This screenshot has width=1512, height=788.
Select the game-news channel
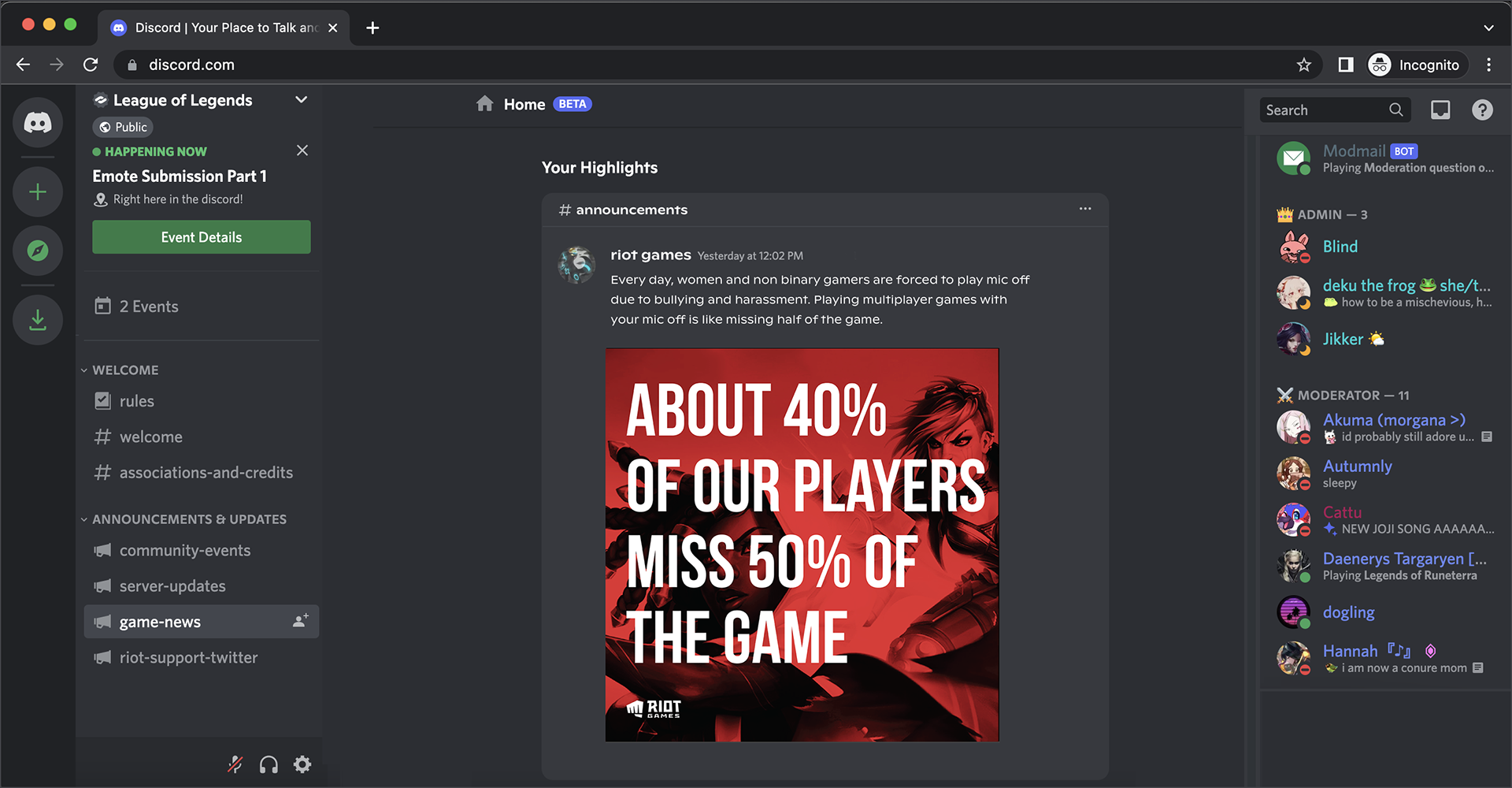pyautogui.click(x=202, y=622)
